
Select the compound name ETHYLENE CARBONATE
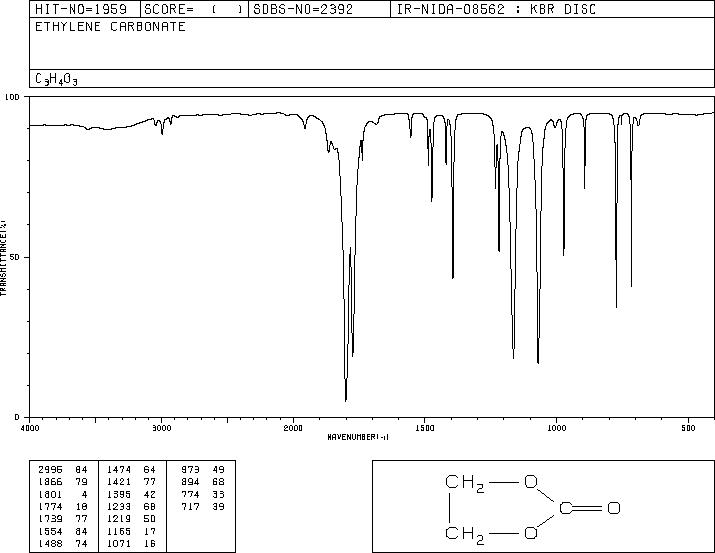(x=110, y=26)
